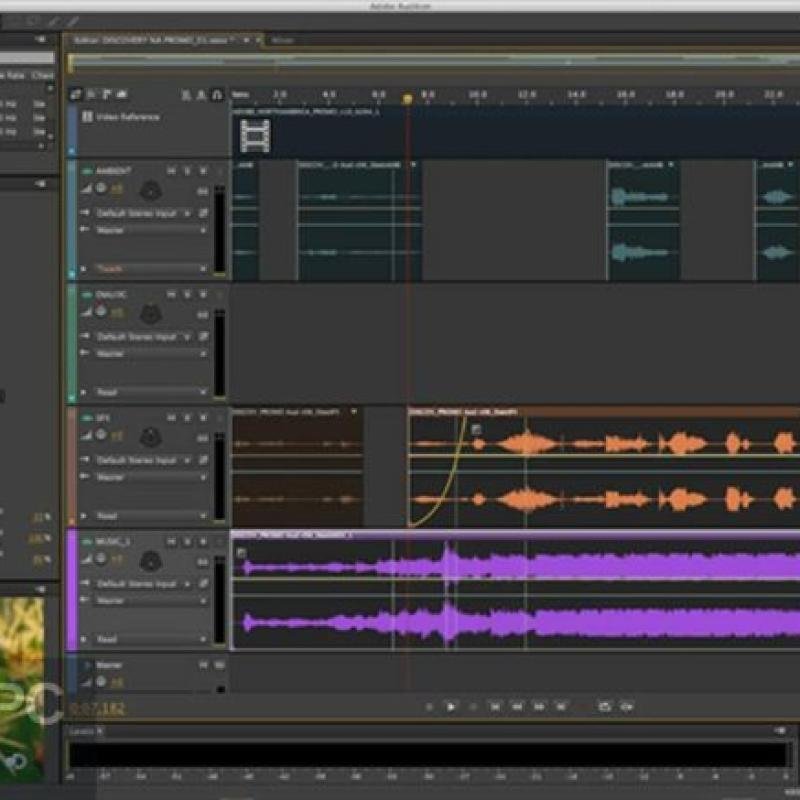The height and width of the screenshot is (800, 800).
Task: Click the DIALOG track stereo pan knob
Action: (151, 314)
